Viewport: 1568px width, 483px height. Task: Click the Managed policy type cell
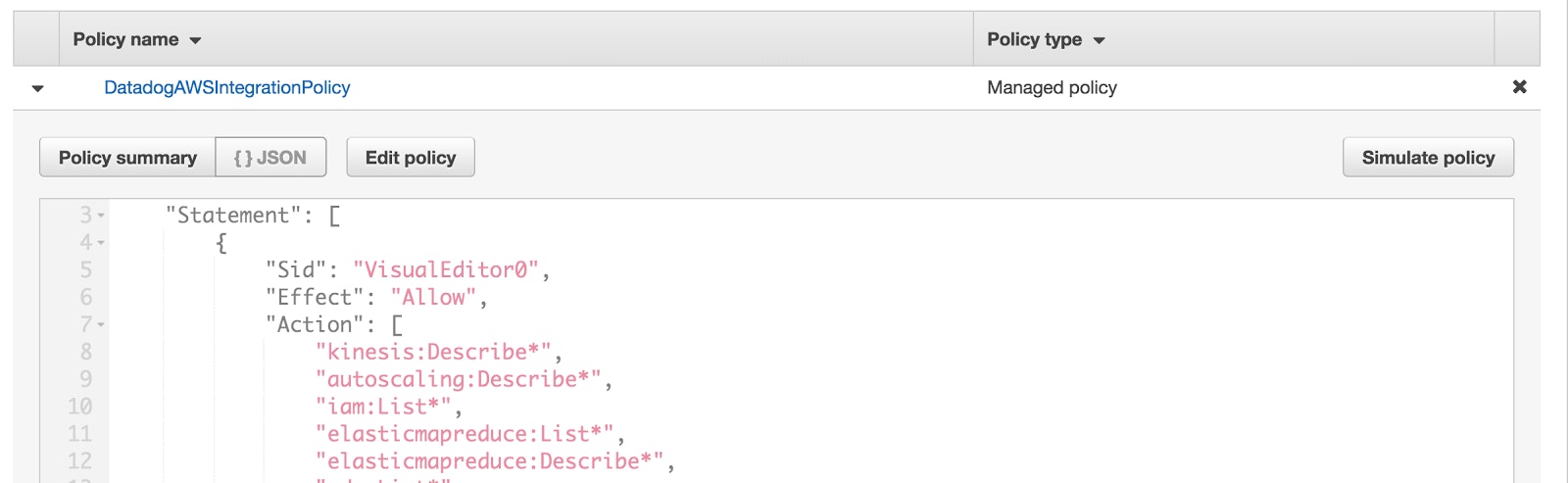point(1052,87)
